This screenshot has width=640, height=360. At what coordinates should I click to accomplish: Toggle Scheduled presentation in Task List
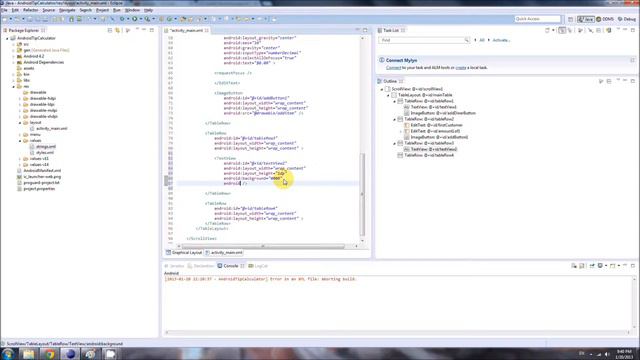(x=570, y=30)
